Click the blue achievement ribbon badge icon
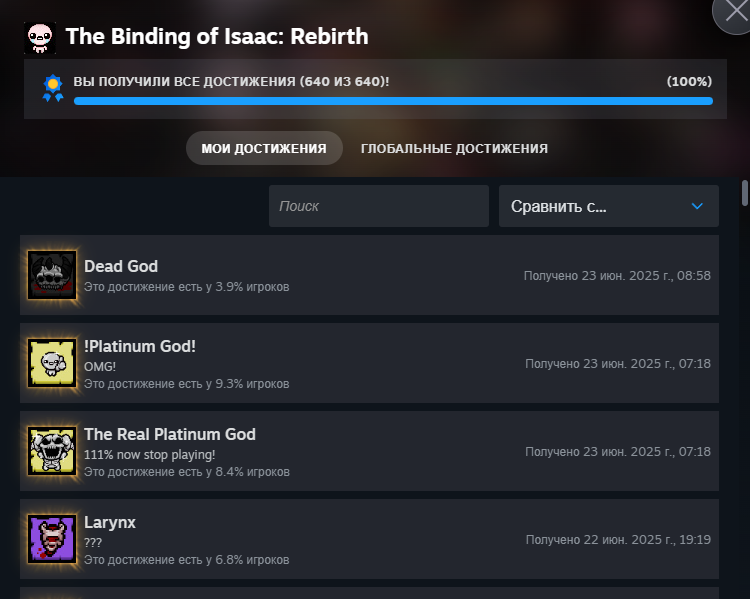The height and width of the screenshot is (599, 750). click(52, 88)
